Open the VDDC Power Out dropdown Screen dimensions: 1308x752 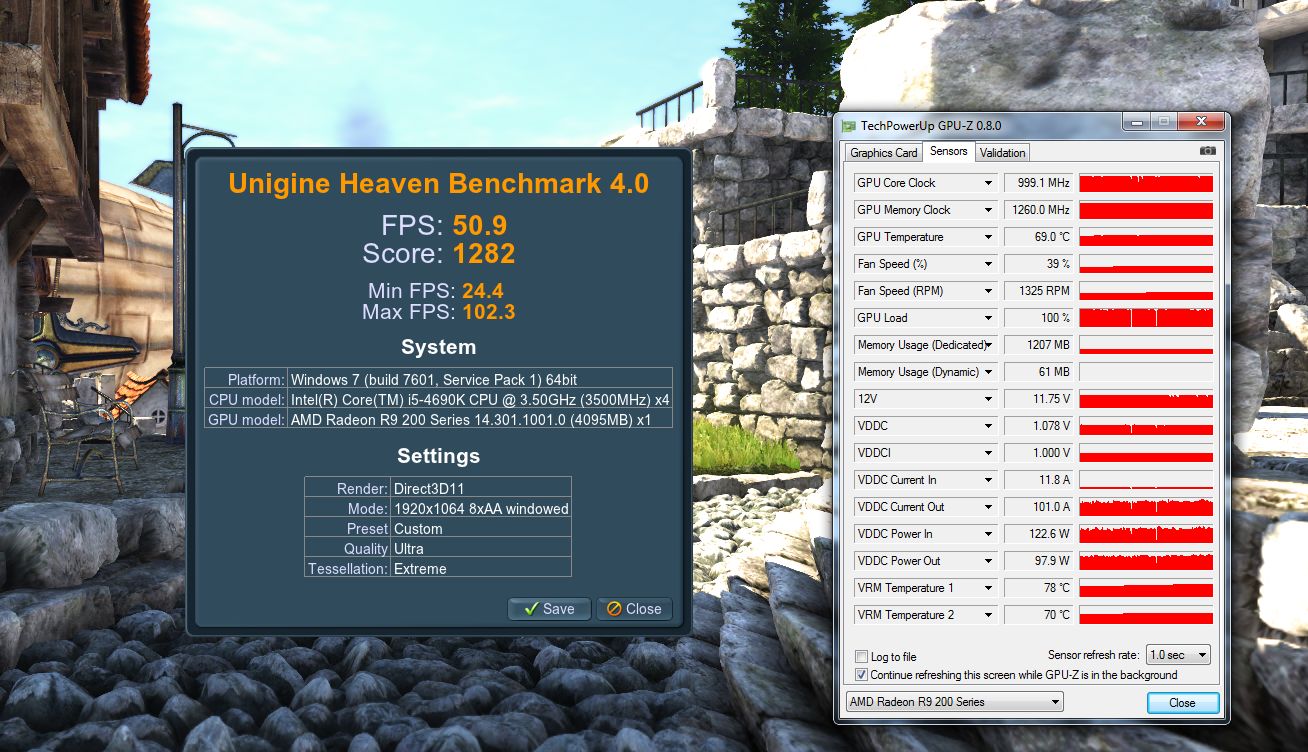click(989, 561)
